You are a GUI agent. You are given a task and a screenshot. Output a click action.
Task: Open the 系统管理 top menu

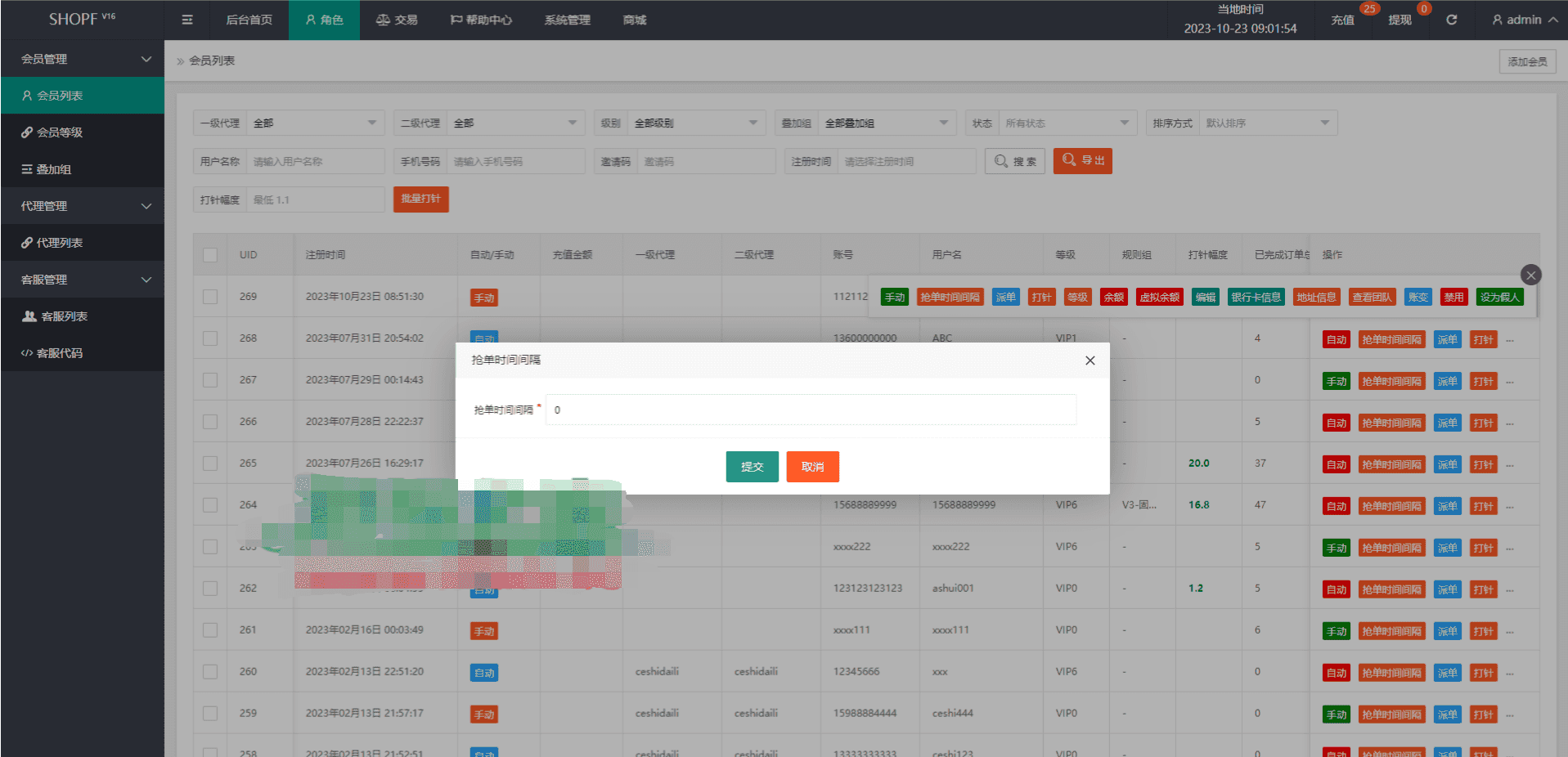567,20
